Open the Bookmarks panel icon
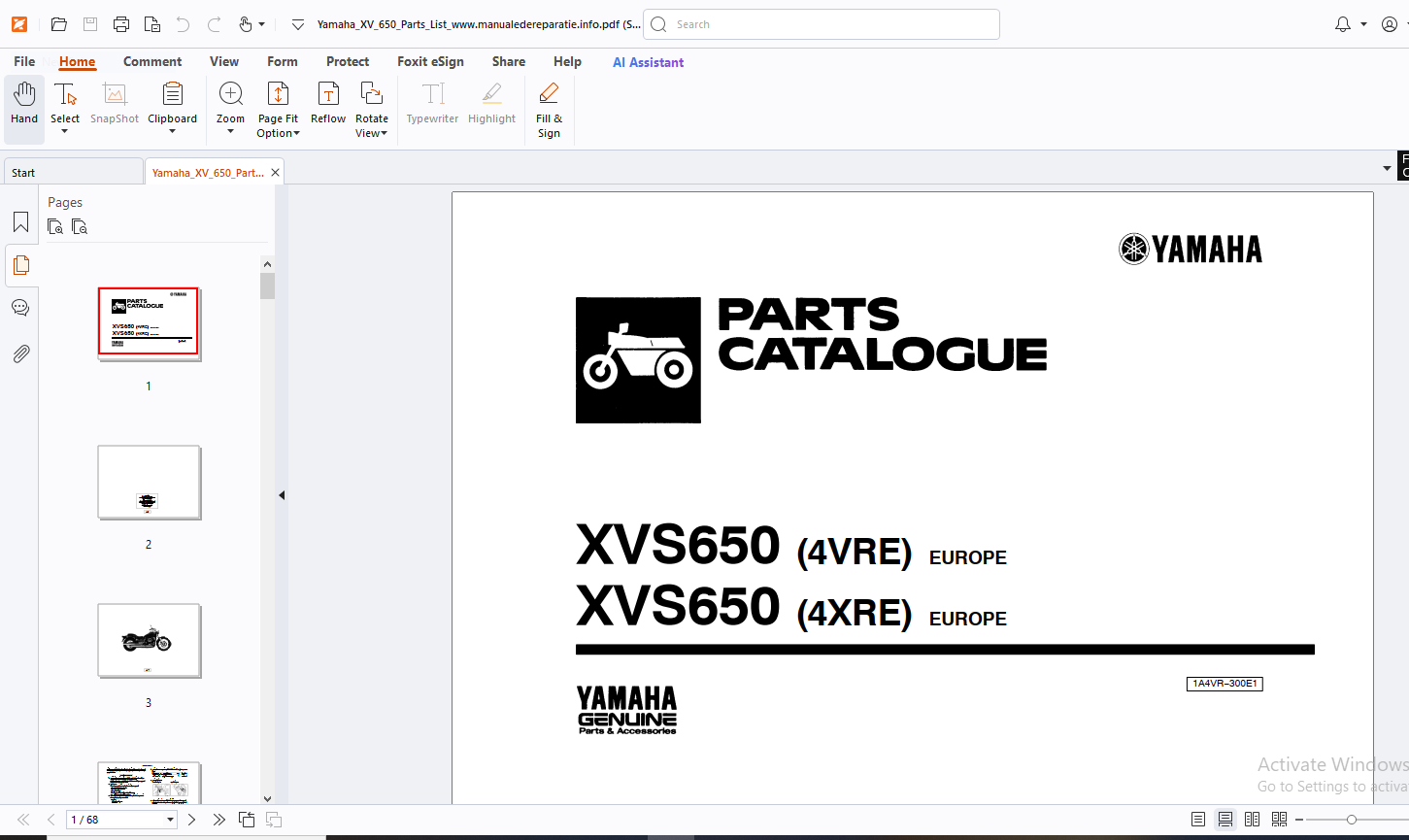This screenshot has height=840, width=1409. point(20,222)
